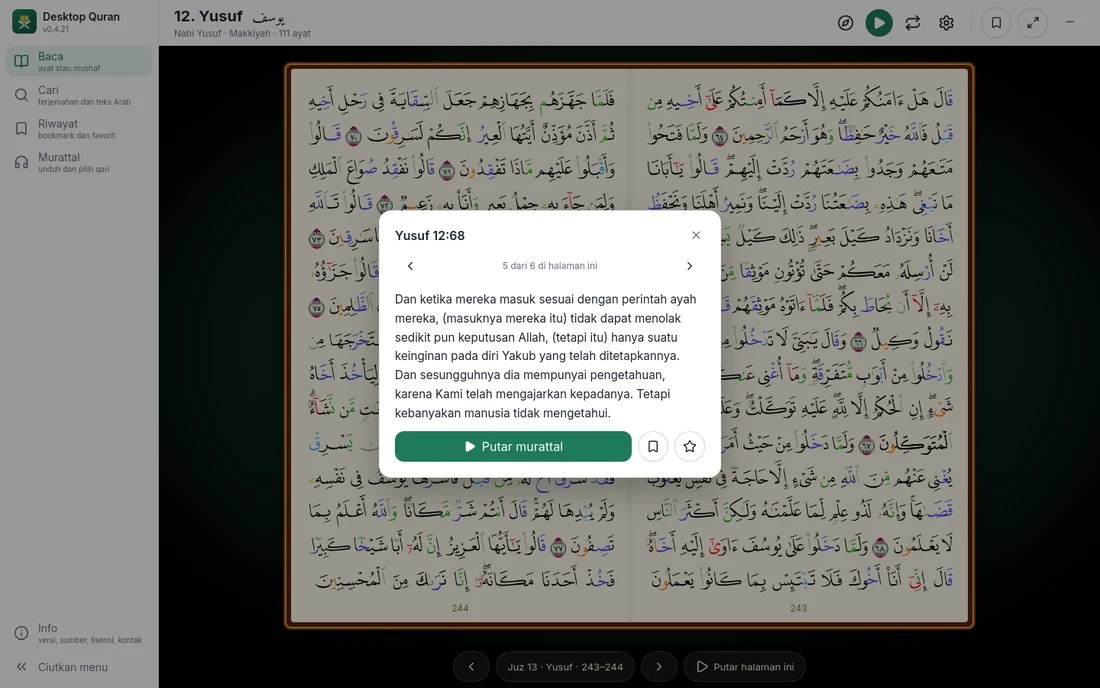Viewport: 1100px width, 688px height.
Task: Open the compass navigation icon
Action: (845, 23)
